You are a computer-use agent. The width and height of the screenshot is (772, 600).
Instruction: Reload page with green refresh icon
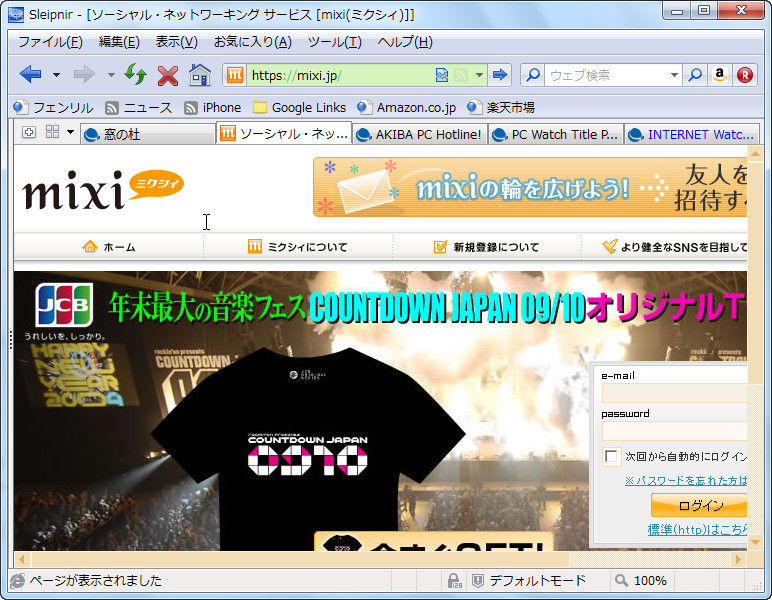[135, 75]
